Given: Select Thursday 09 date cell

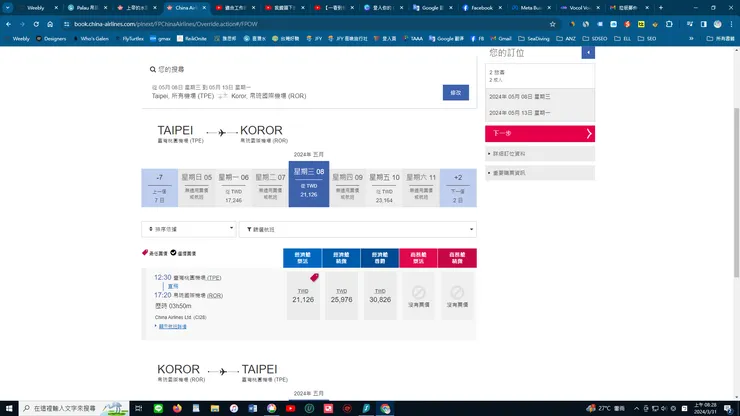Looking at the screenshot, I should (347, 188).
